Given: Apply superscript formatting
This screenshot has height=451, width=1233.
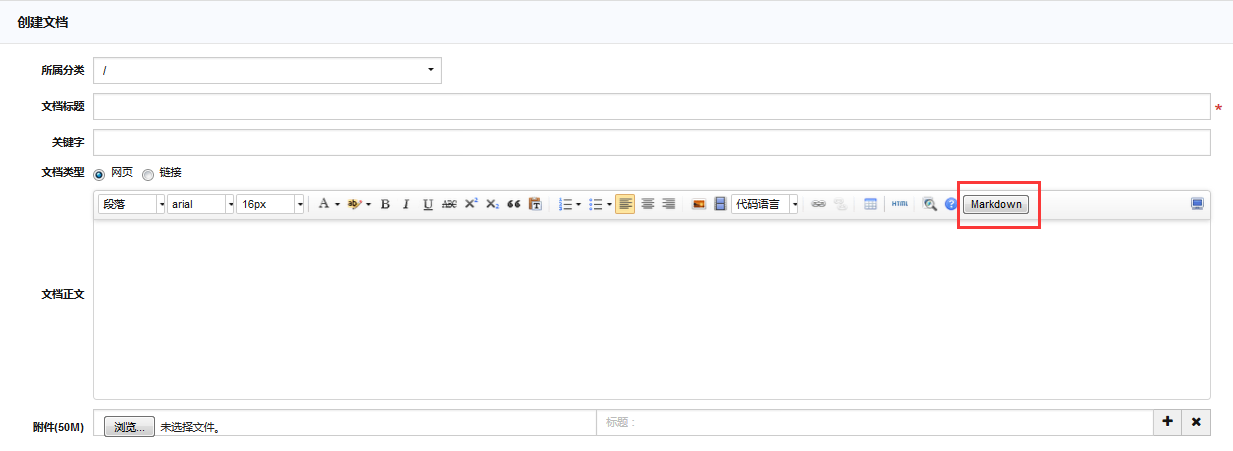Looking at the screenshot, I should 471,204.
